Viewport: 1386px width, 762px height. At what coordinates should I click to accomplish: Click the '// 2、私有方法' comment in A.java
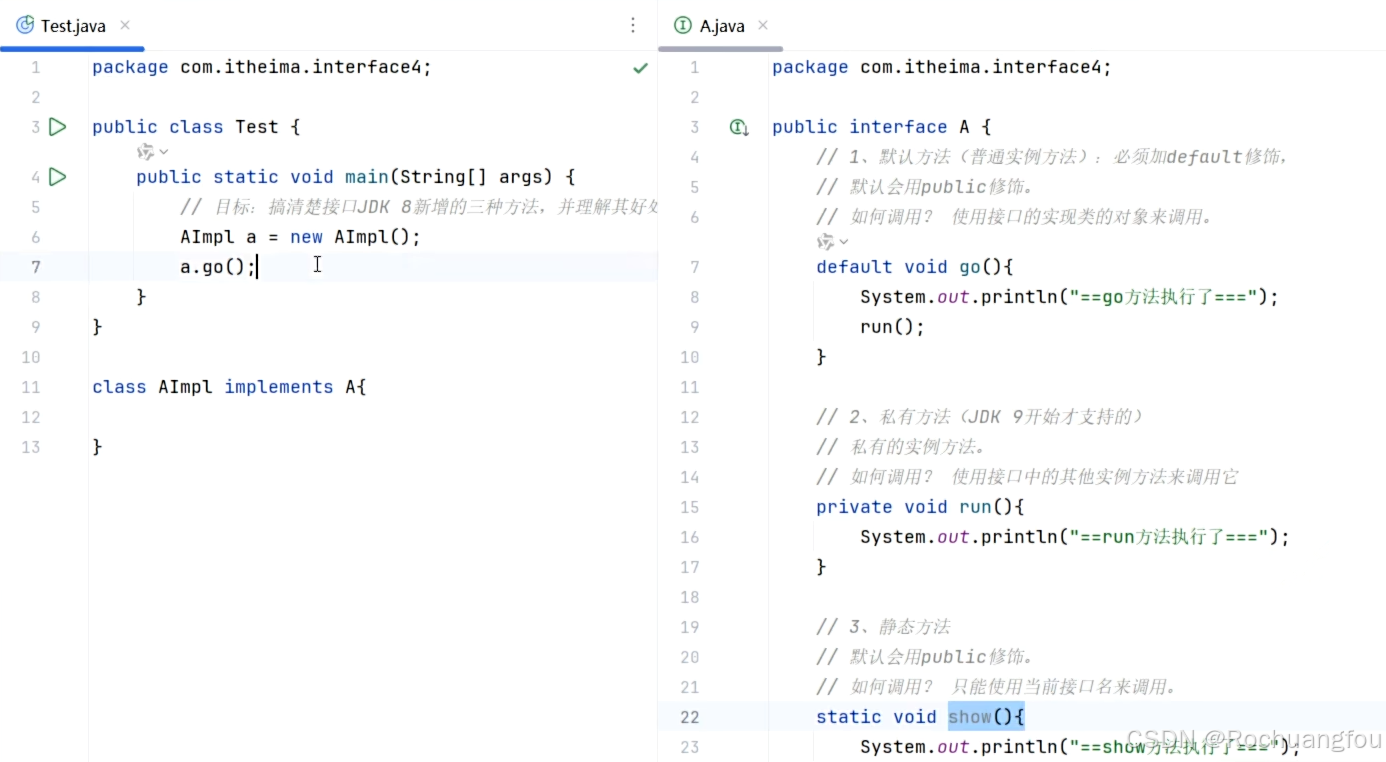(980, 417)
